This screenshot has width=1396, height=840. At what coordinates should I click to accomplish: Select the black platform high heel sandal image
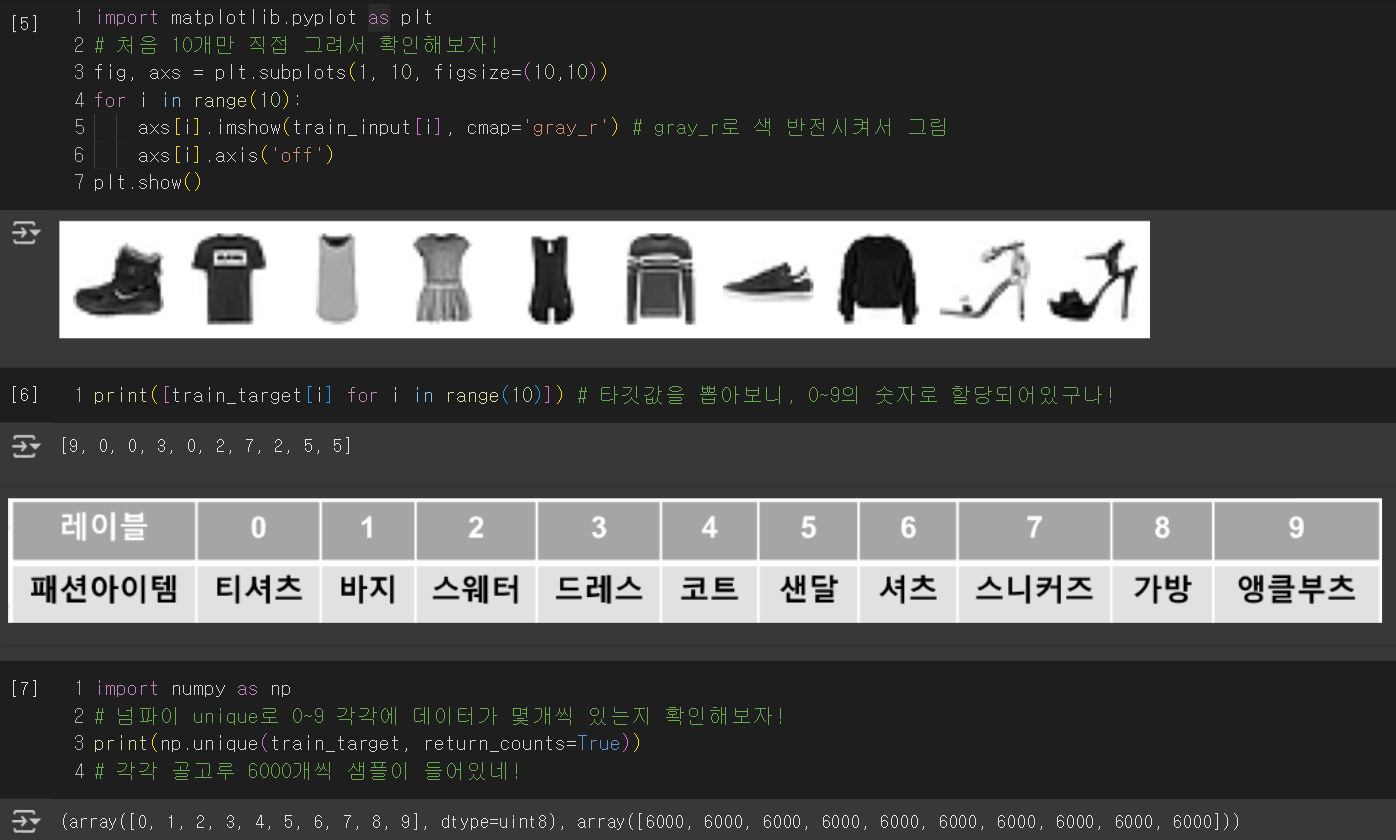coord(1093,280)
